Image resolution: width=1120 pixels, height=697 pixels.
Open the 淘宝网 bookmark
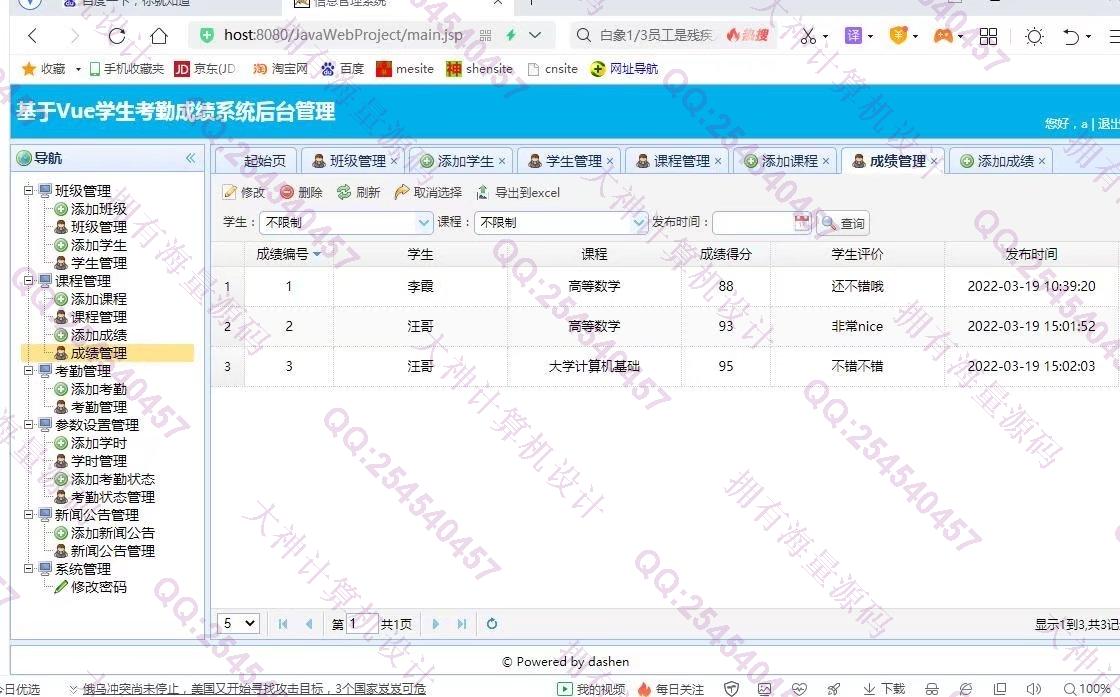point(280,69)
